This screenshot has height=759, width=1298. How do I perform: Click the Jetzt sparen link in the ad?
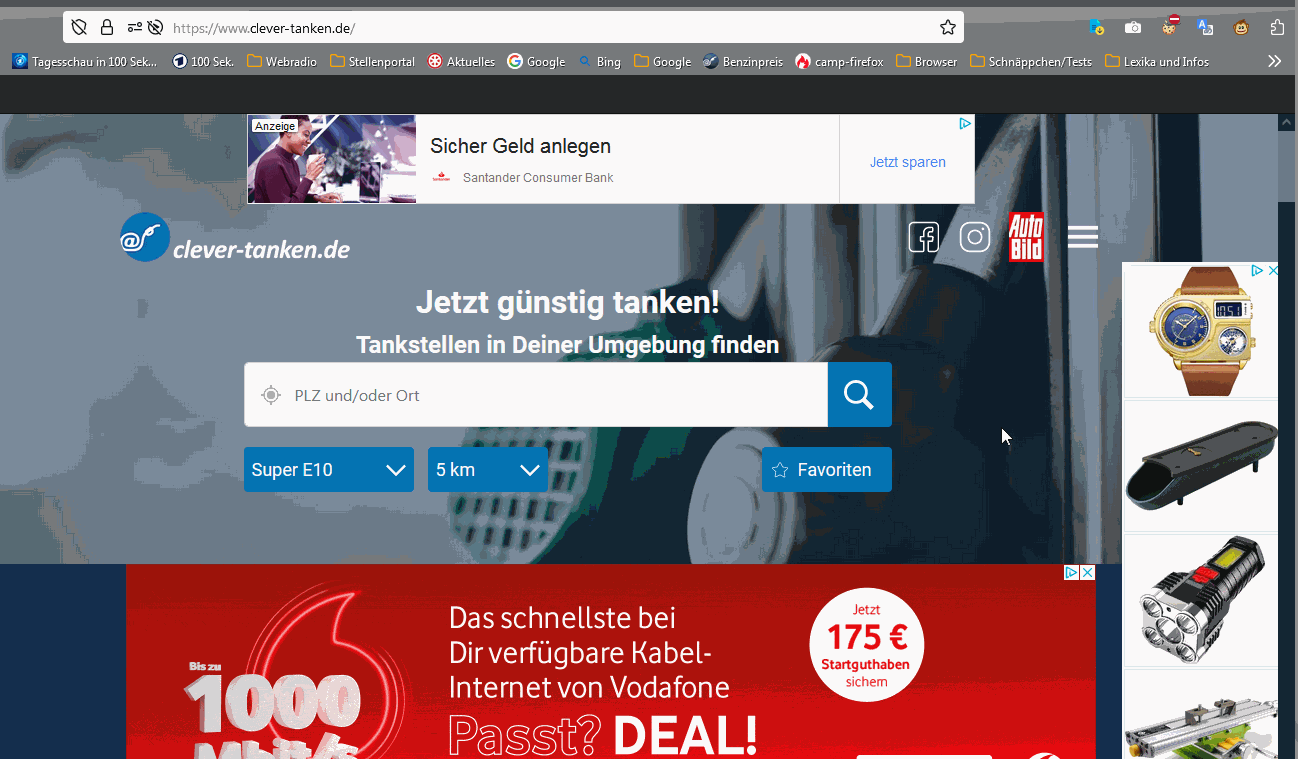[x=907, y=162]
